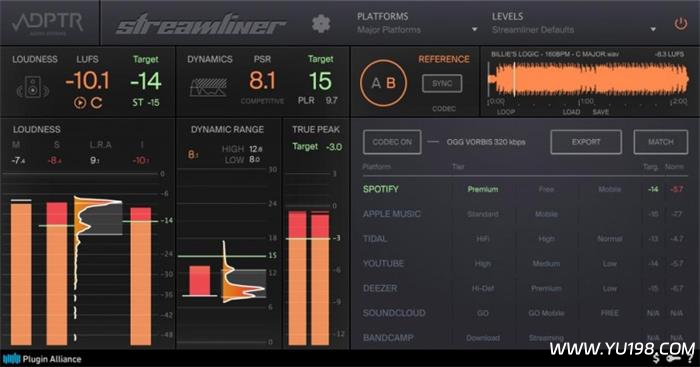Image resolution: width=700 pixels, height=367 pixels.
Task: Select Apple Music Standard tier
Action: point(483,214)
